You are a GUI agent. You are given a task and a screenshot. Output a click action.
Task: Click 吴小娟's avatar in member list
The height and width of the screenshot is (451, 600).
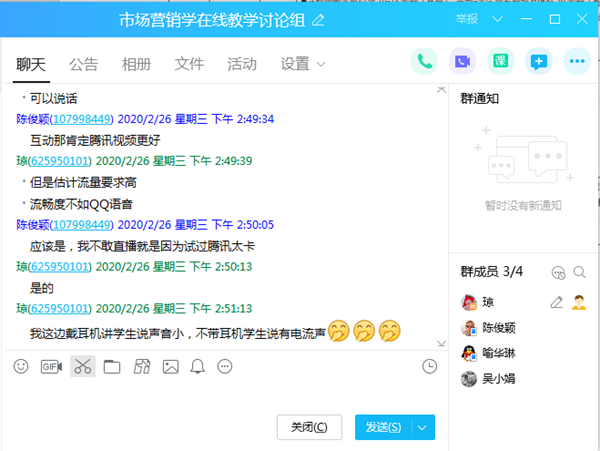pos(469,379)
